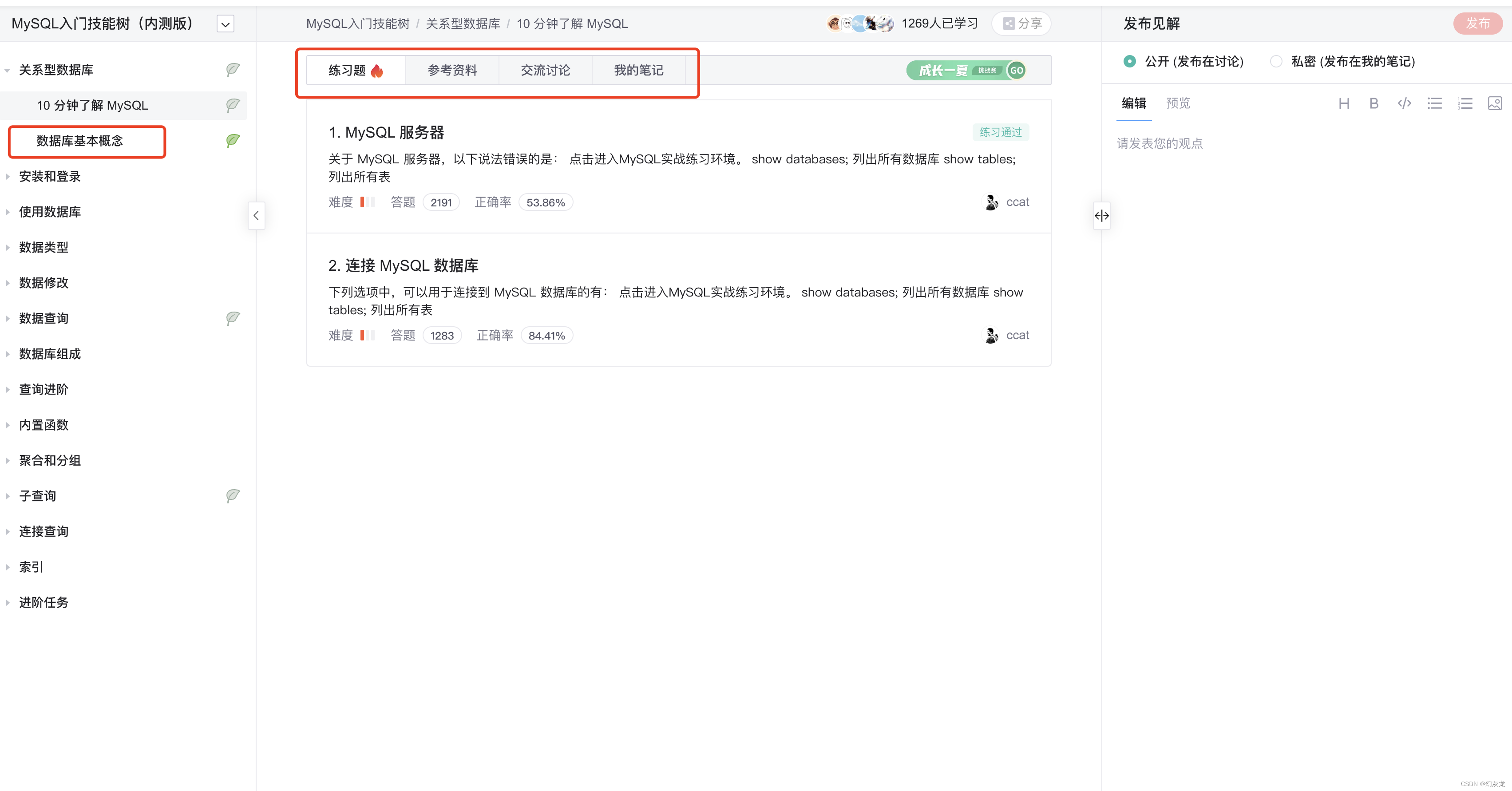Click the heading (H) formatting icon

[x=1345, y=103]
